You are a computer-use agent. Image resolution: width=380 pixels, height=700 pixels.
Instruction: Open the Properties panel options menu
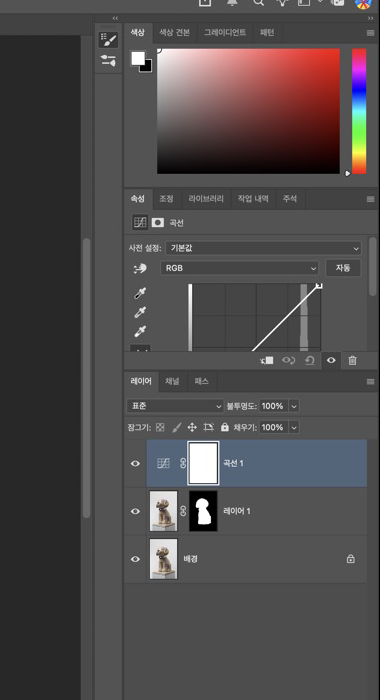pos(370,199)
